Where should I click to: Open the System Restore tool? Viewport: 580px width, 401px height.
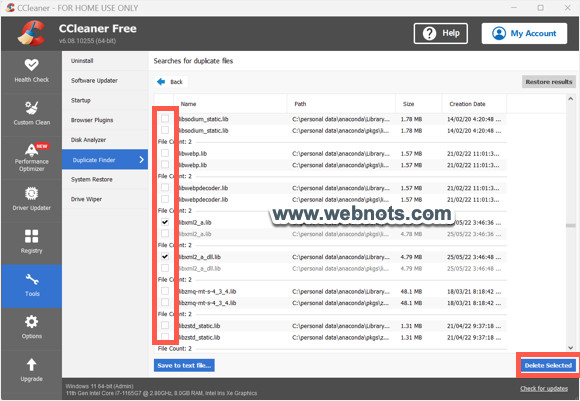click(x=105, y=179)
